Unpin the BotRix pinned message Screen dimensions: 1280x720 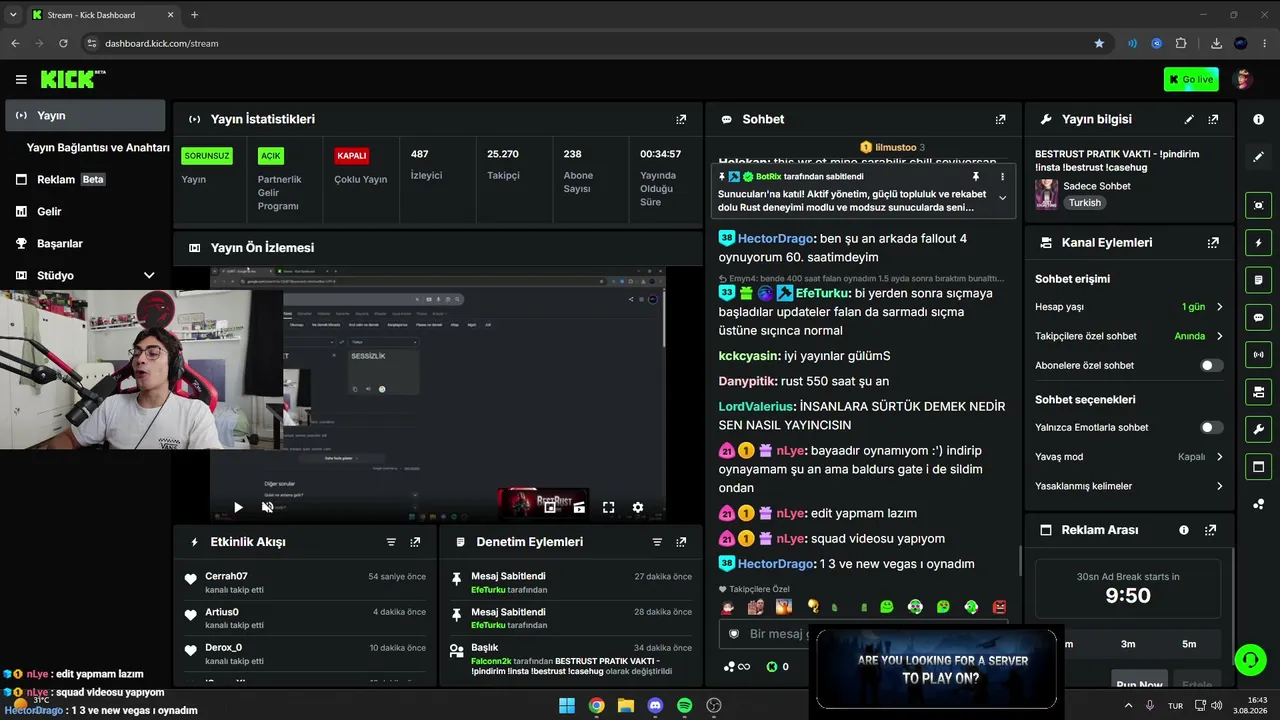(976, 177)
